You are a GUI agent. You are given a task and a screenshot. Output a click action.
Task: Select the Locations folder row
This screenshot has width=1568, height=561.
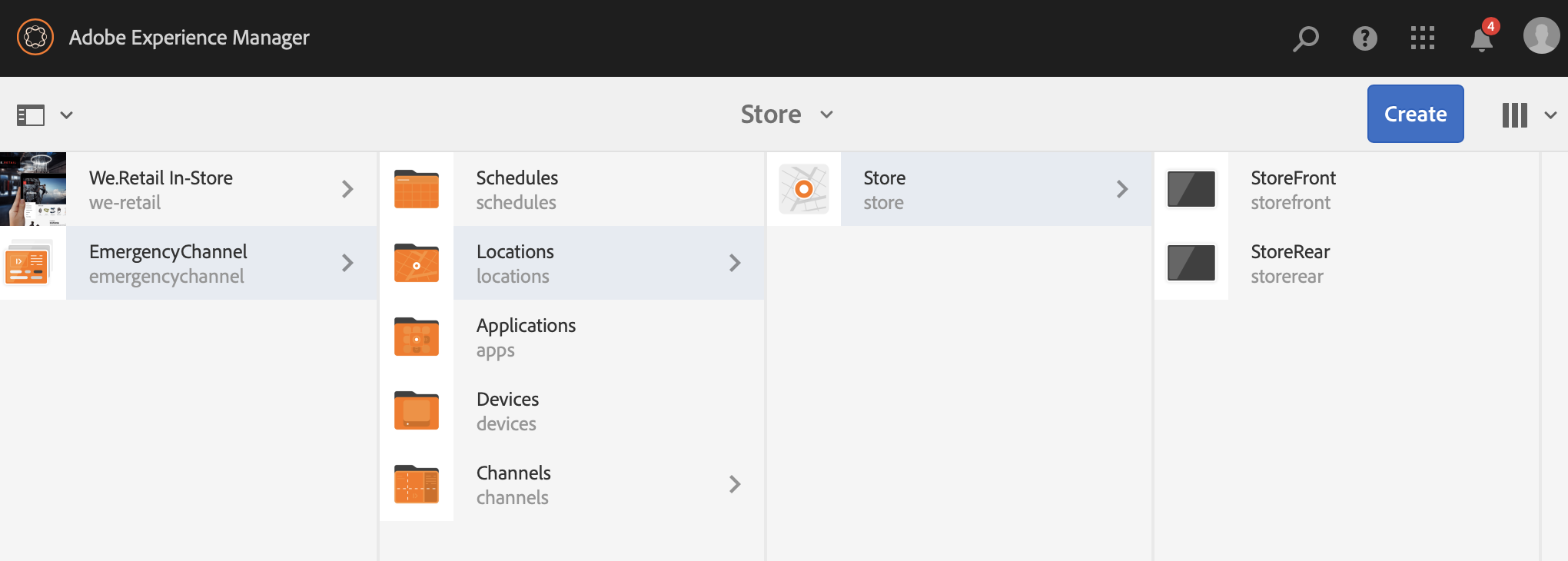(x=515, y=263)
